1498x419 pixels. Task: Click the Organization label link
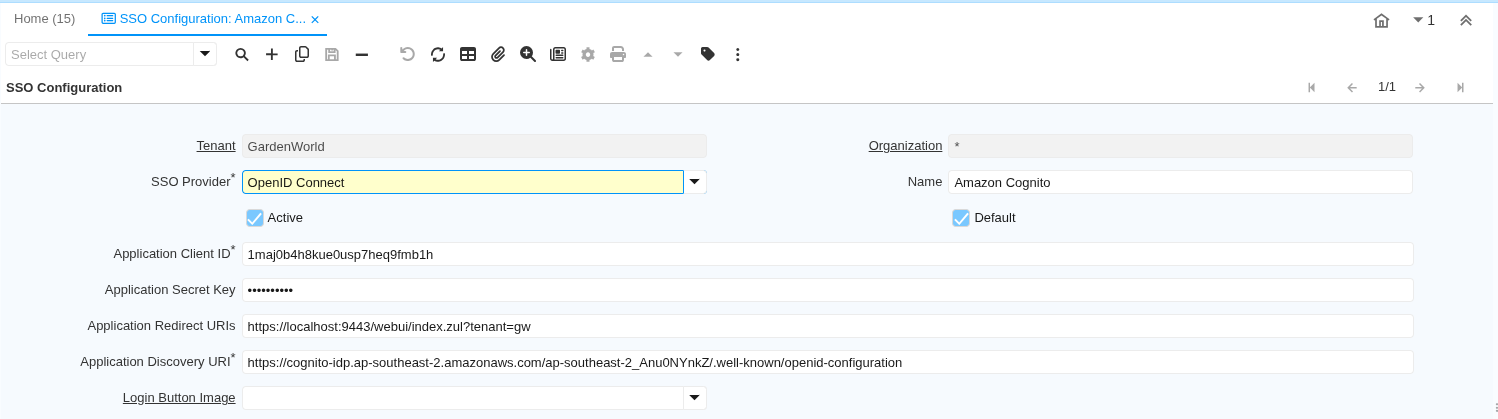[x=905, y=146]
